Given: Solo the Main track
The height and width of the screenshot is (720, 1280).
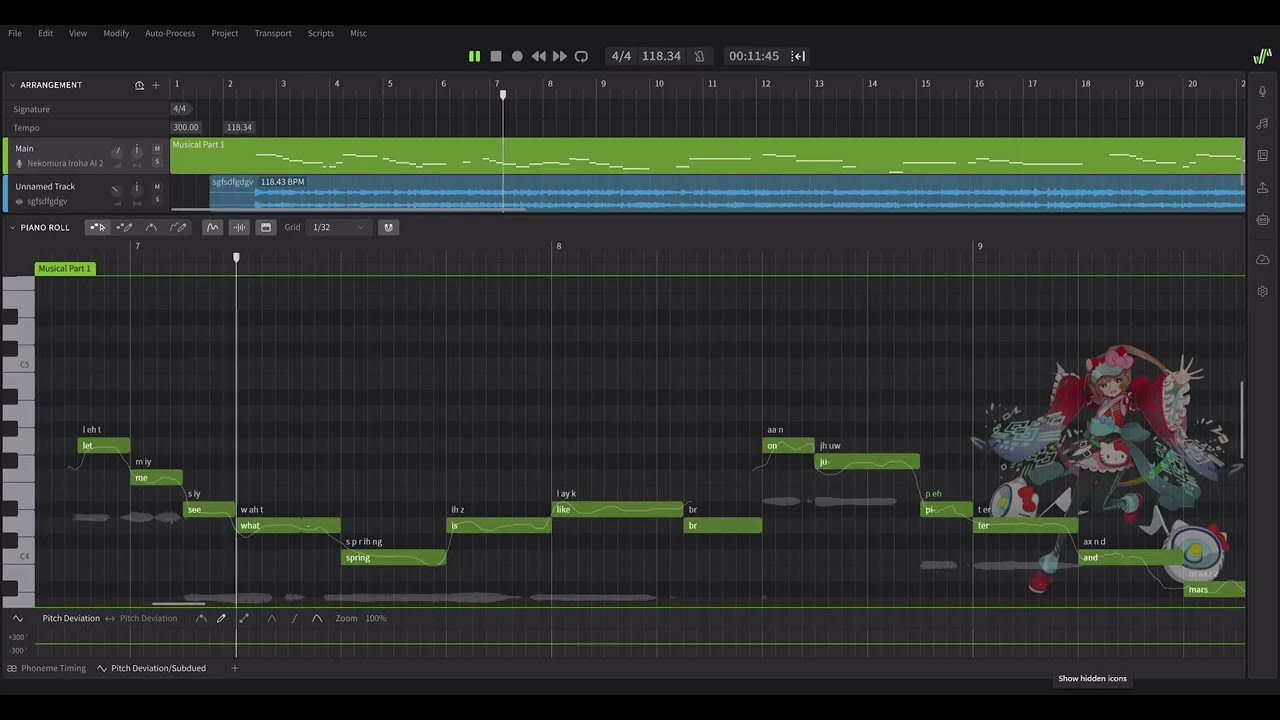Looking at the screenshot, I should [x=157, y=162].
